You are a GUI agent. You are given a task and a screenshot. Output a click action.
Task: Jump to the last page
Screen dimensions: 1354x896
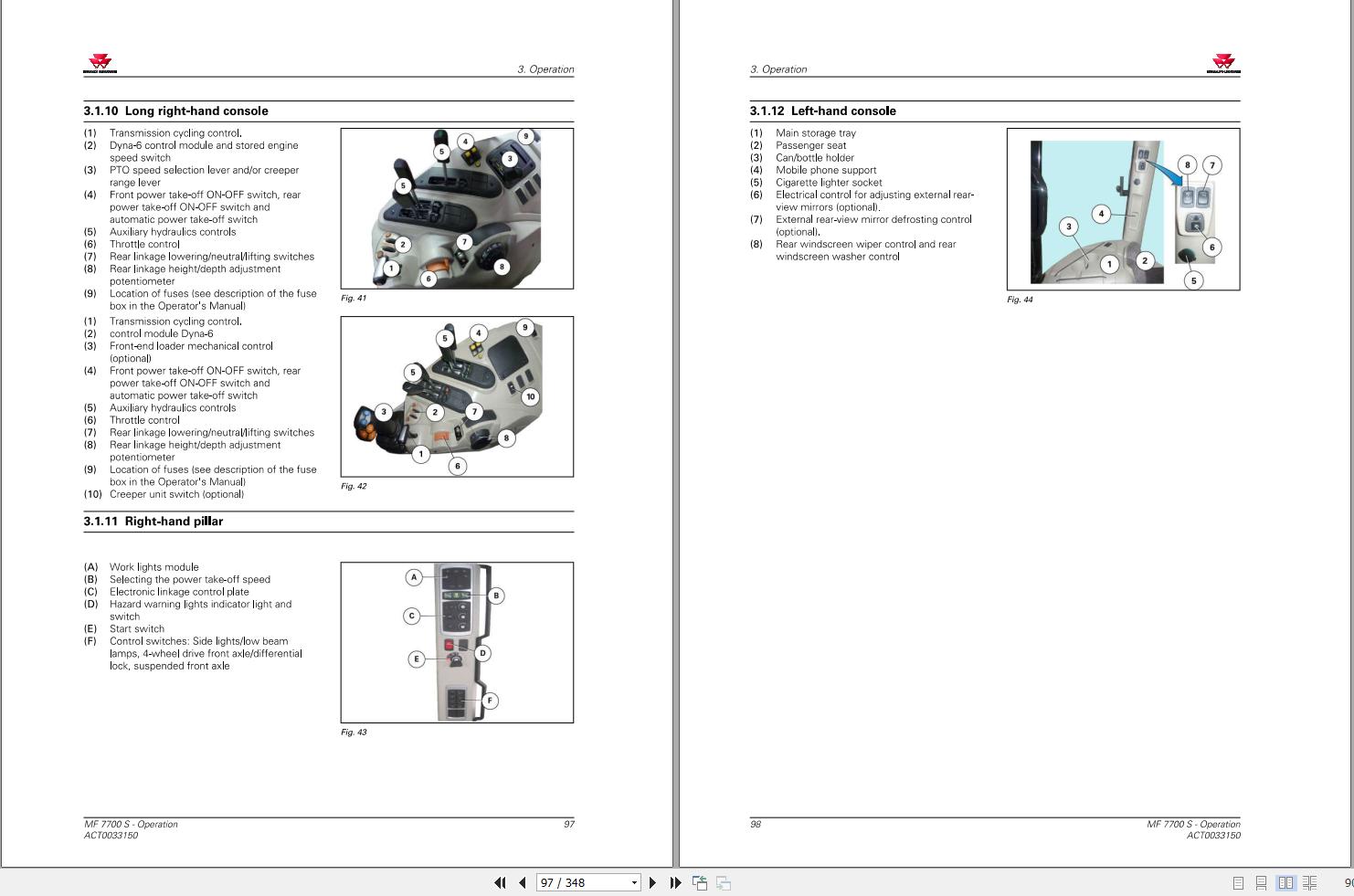click(675, 882)
